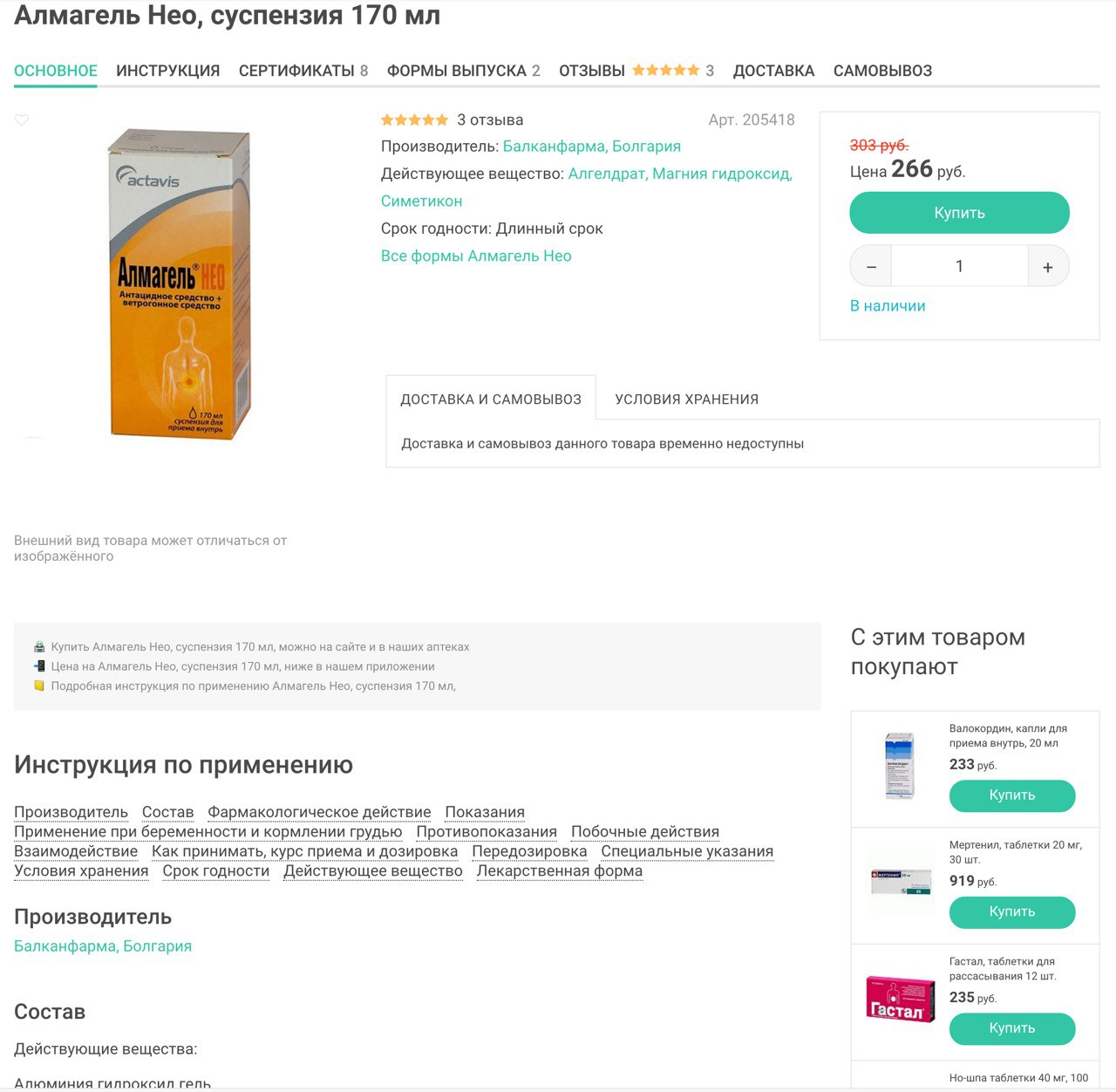The height and width of the screenshot is (1092, 1116).
Task: Go to the Побочные действия section link
Action: [645, 832]
